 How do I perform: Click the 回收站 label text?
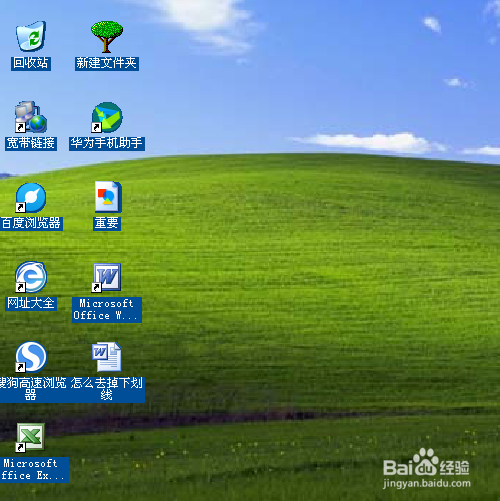pos(31,63)
